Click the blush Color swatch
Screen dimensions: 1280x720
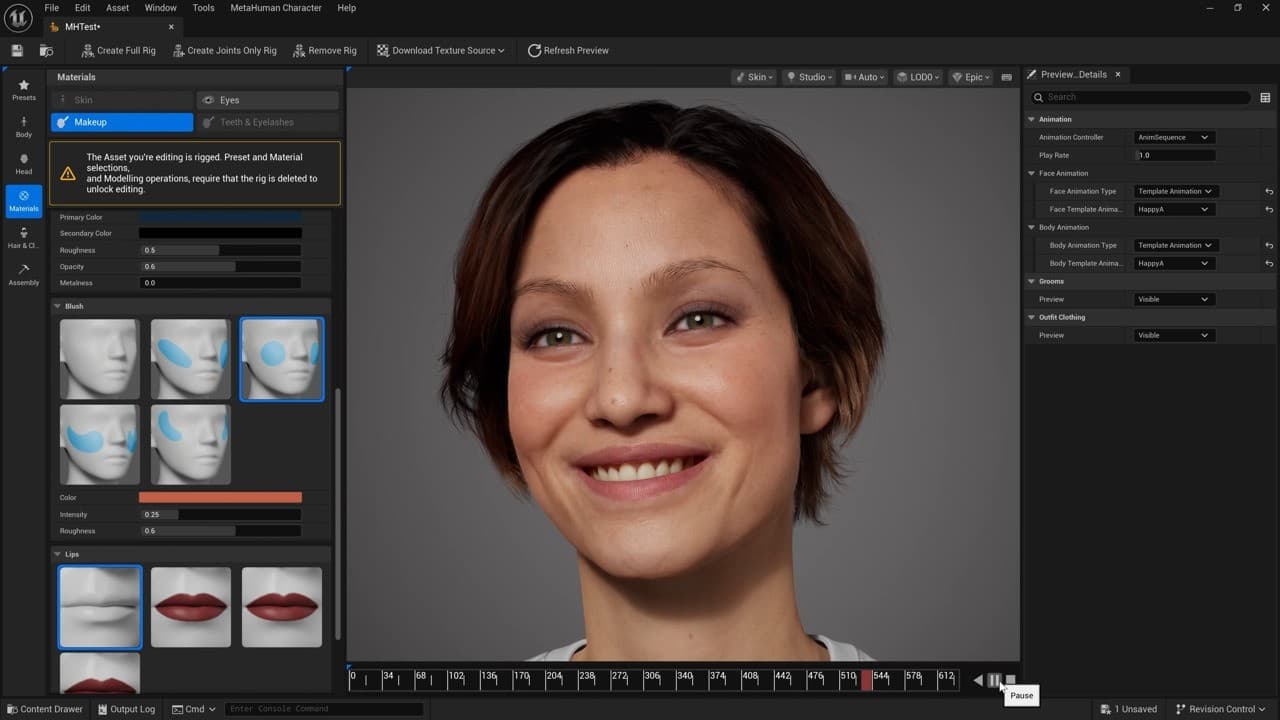click(x=220, y=497)
